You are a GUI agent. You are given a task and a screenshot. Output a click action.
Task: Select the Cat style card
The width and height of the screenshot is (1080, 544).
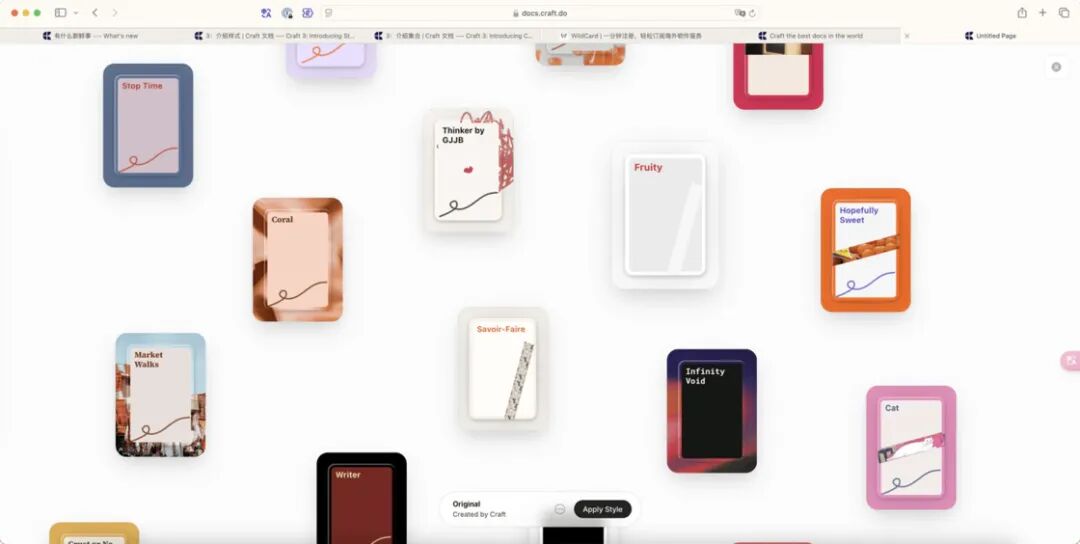(x=911, y=448)
